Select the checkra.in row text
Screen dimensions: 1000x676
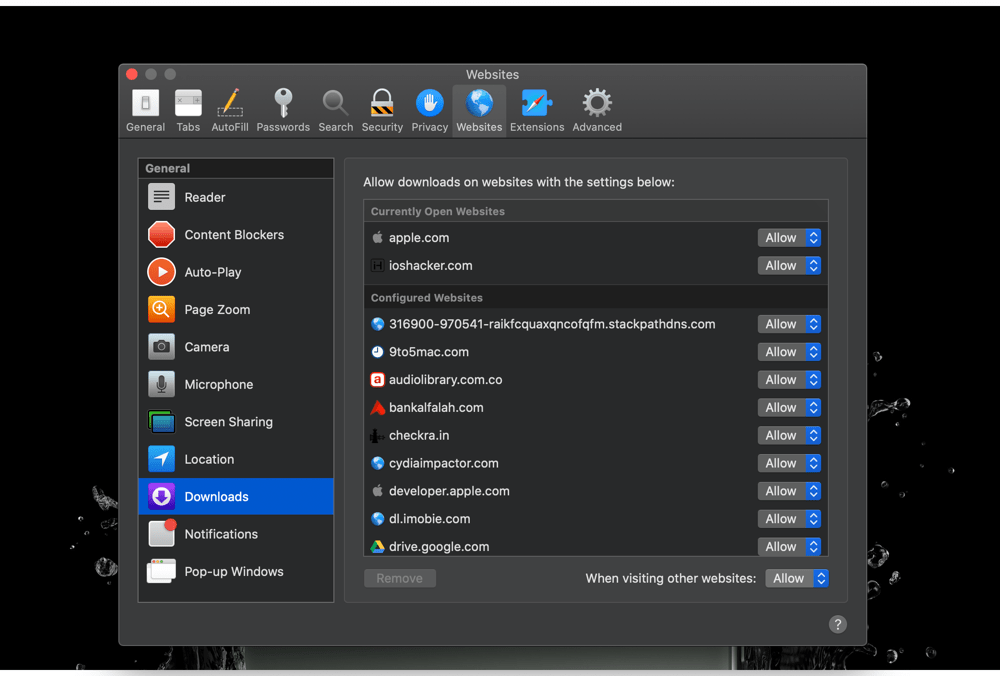[419, 436]
